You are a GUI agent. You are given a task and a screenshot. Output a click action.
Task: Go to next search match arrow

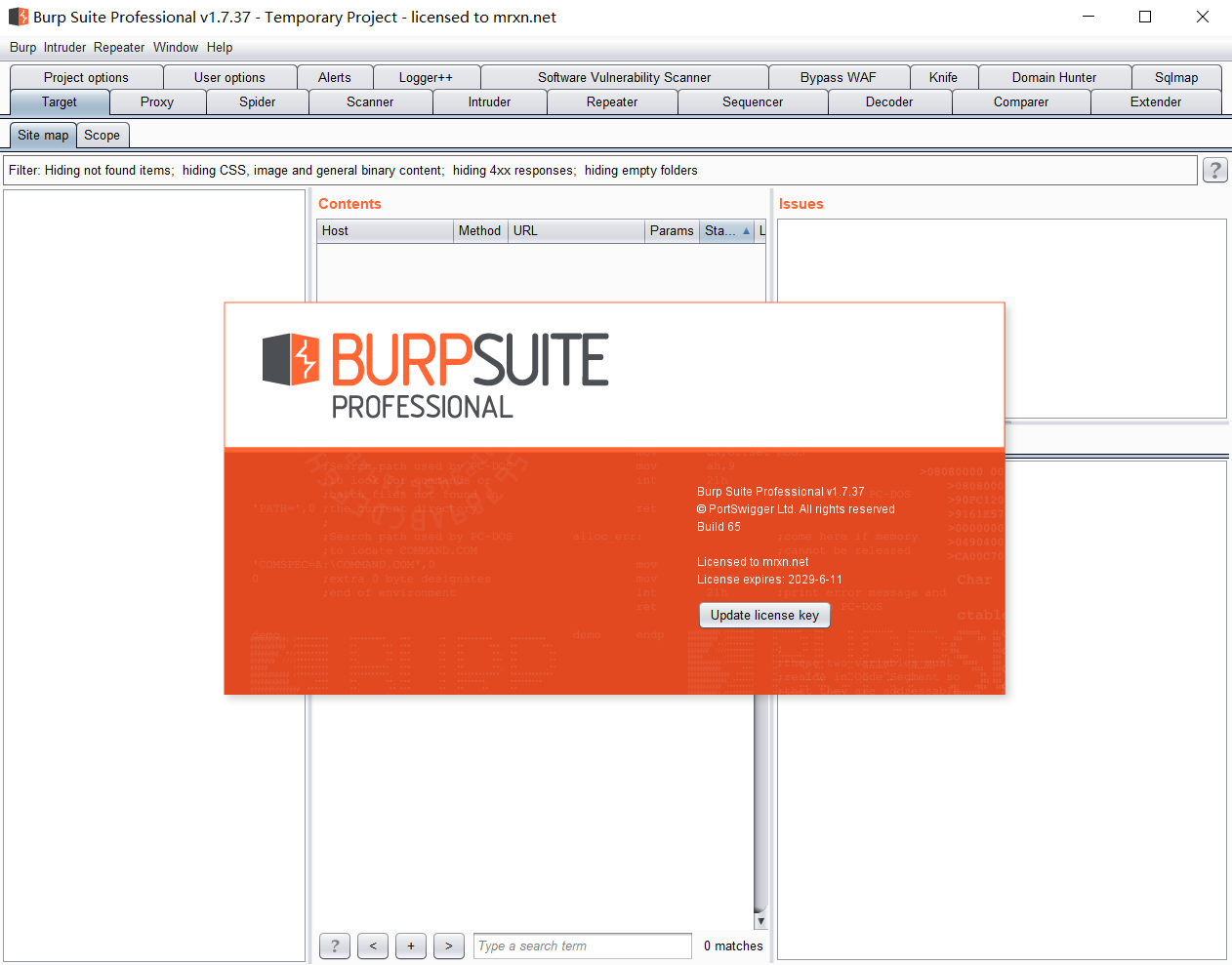[449, 945]
